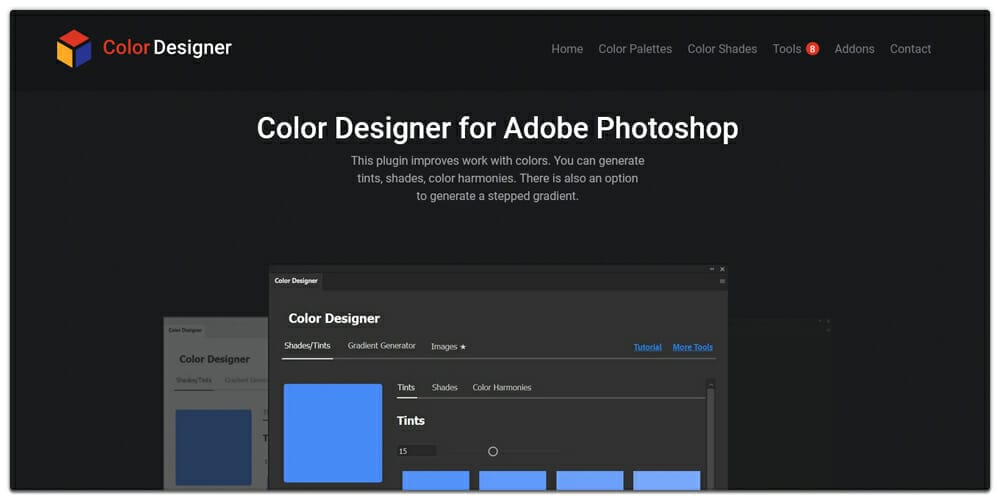Screen dimensions: 1000x500
Task: Click the tints amount slider handle
Action: click(492, 452)
